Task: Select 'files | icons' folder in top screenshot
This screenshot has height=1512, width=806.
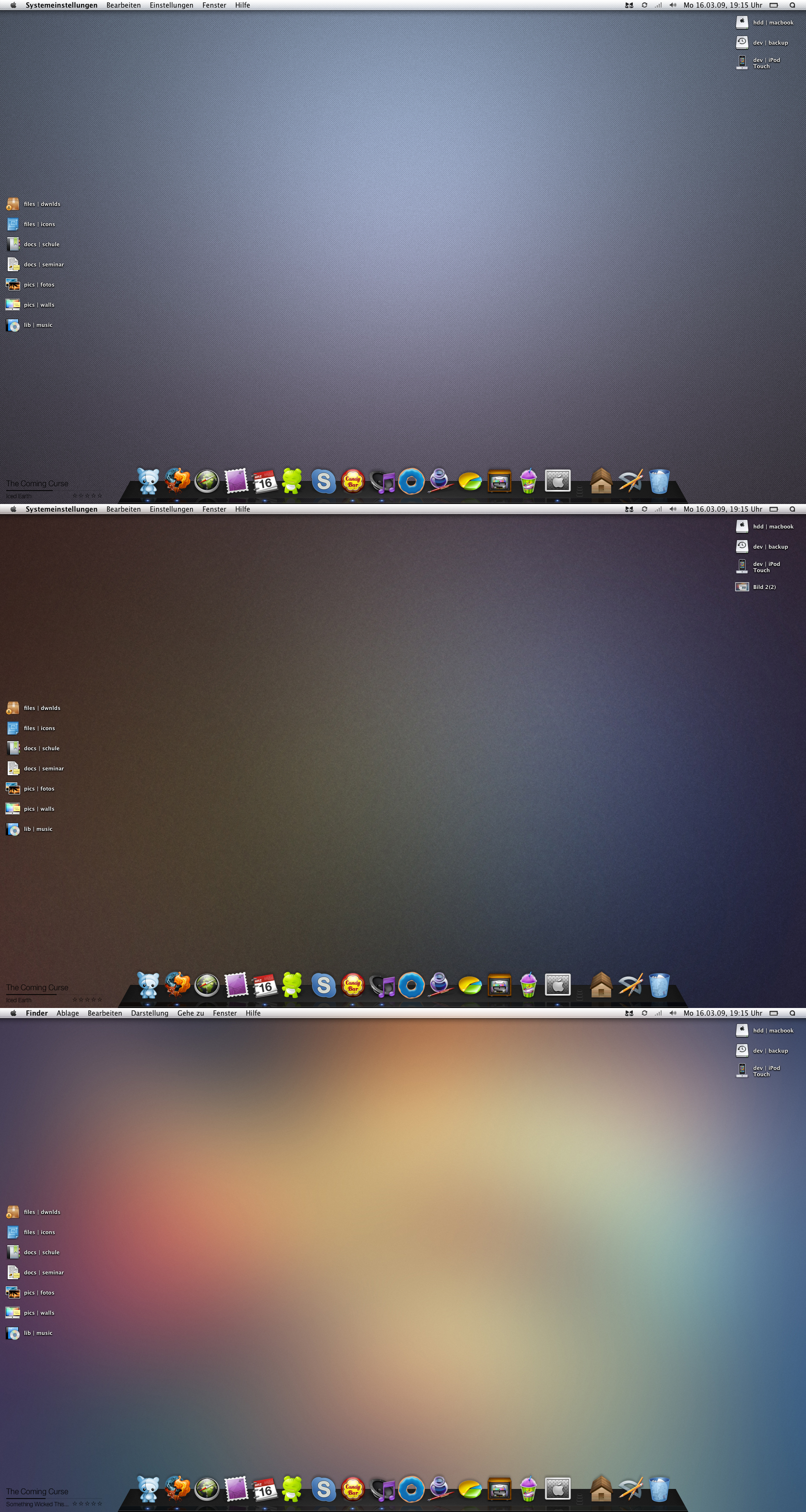Action: [31, 224]
